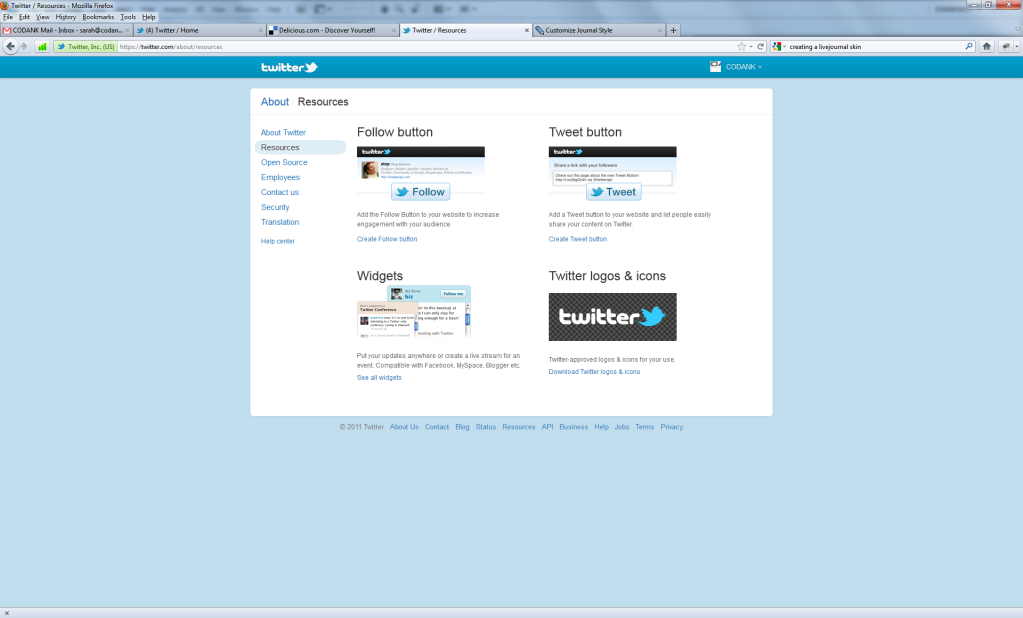Open the File menu

pyautogui.click(x=8, y=17)
